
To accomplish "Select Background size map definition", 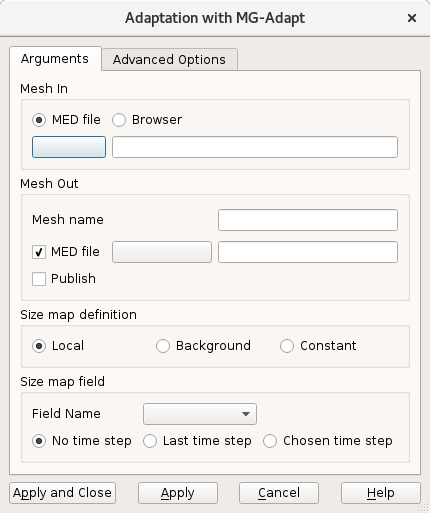I will [x=163, y=346].
